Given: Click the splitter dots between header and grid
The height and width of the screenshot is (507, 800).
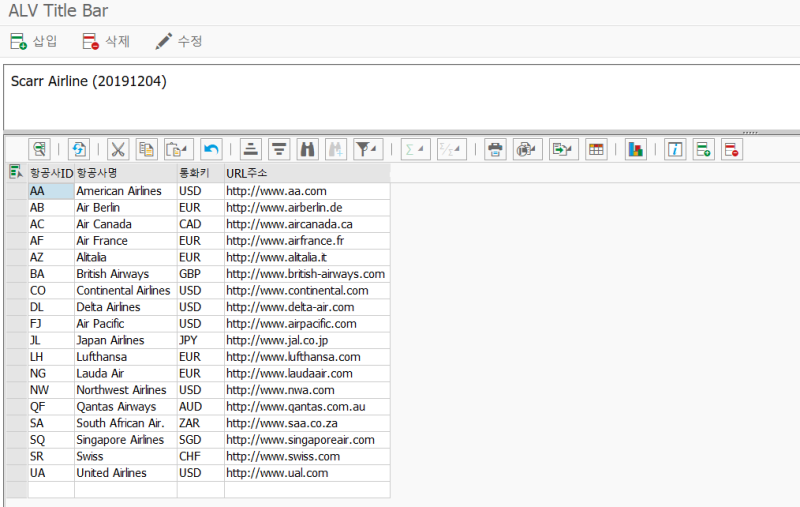Looking at the screenshot, I should pos(750,133).
